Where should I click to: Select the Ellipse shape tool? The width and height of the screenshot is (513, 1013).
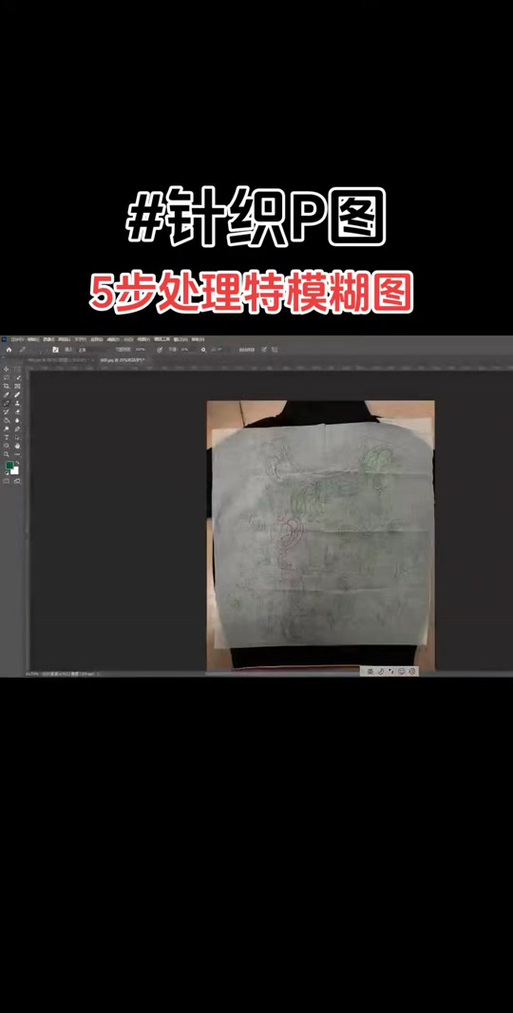click(6, 446)
